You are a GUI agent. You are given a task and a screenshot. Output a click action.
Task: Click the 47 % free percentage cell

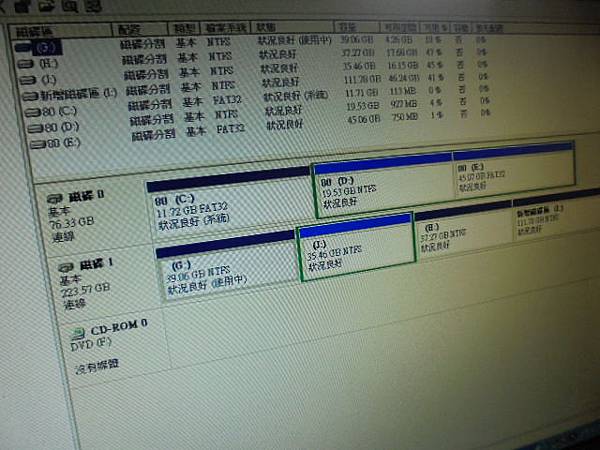point(432,52)
